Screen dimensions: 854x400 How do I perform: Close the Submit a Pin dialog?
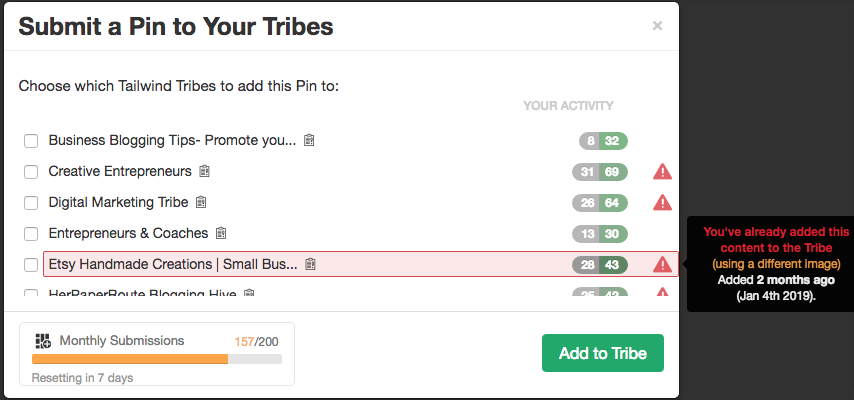click(657, 26)
